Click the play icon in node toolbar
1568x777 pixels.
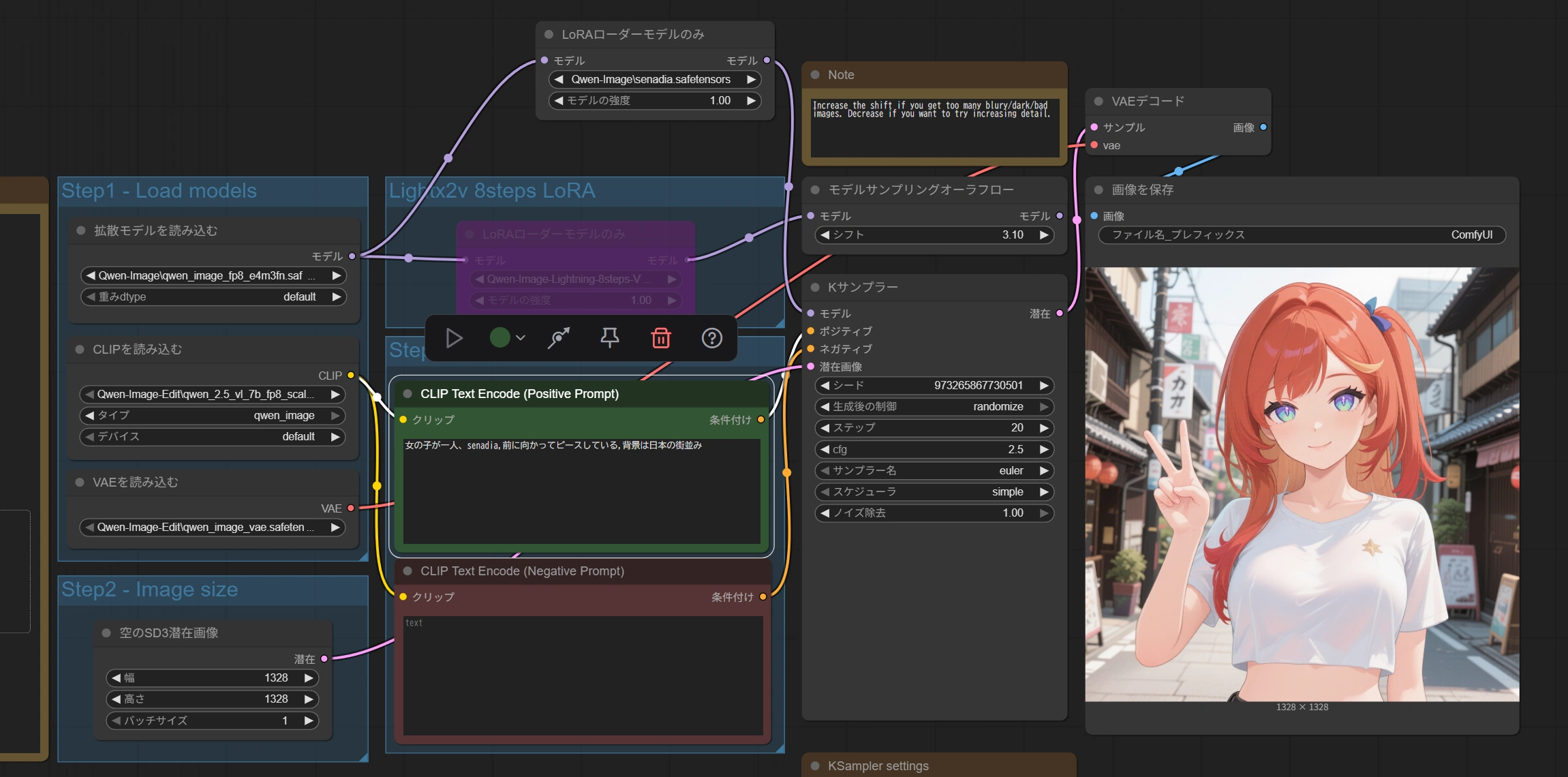454,338
